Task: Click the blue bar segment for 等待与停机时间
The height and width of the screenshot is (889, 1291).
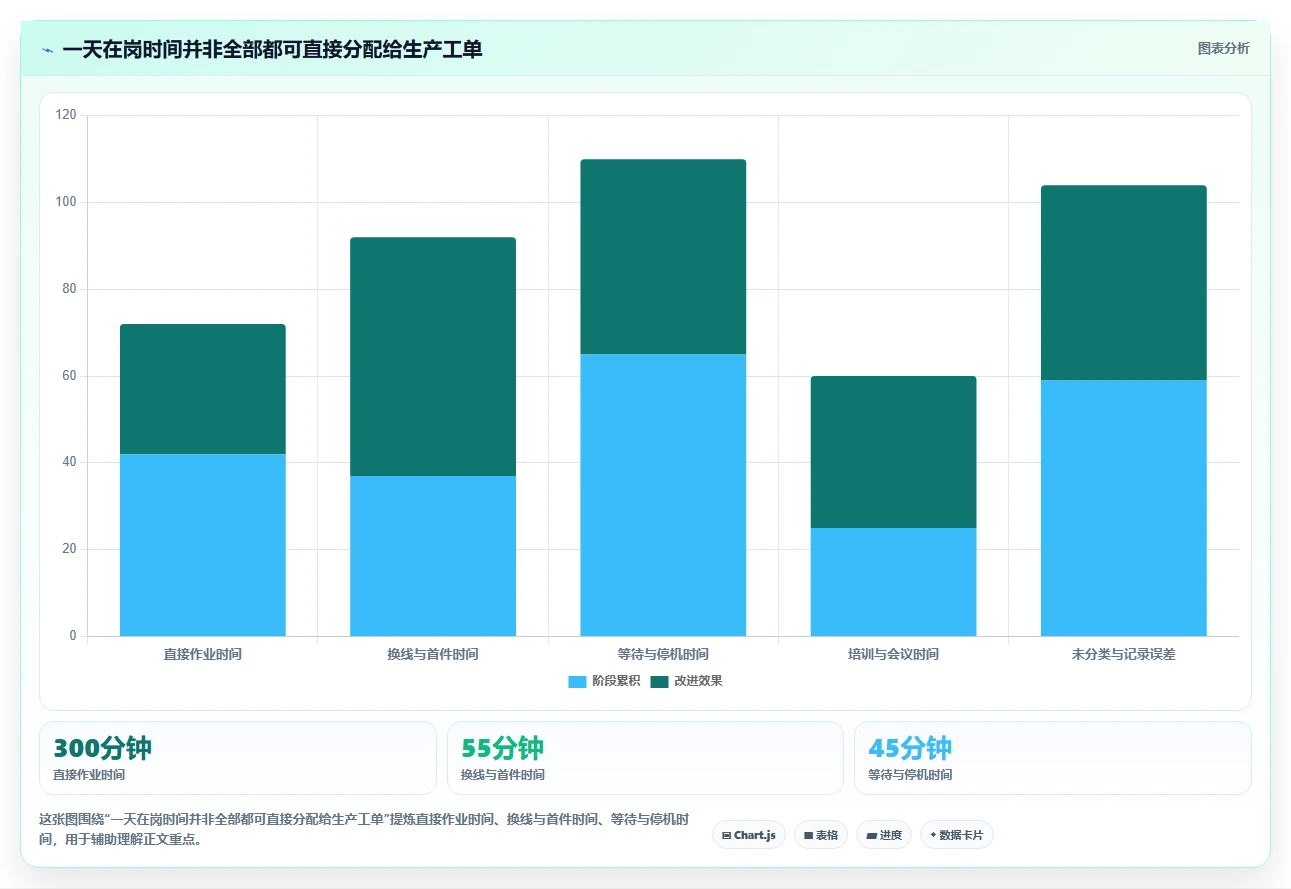Action: (663, 495)
